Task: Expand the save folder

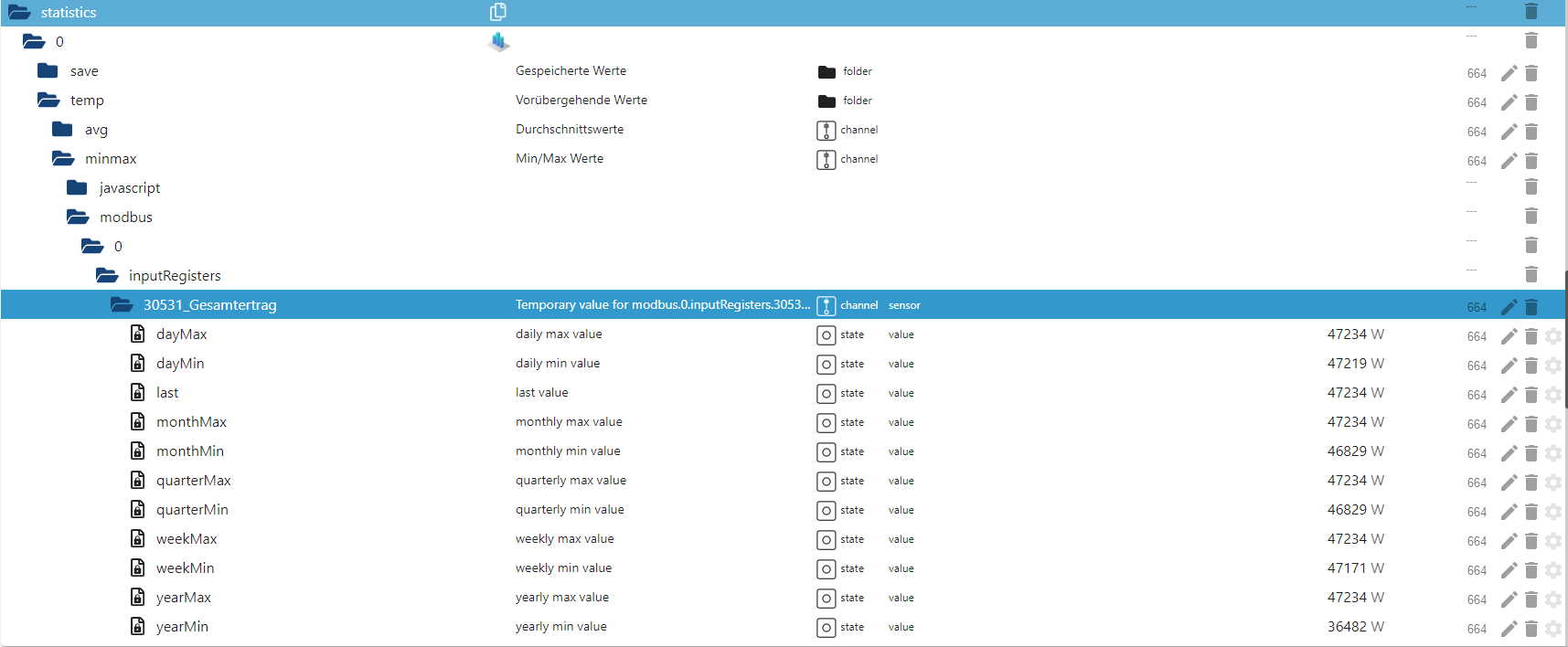Action: click(48, 70)
